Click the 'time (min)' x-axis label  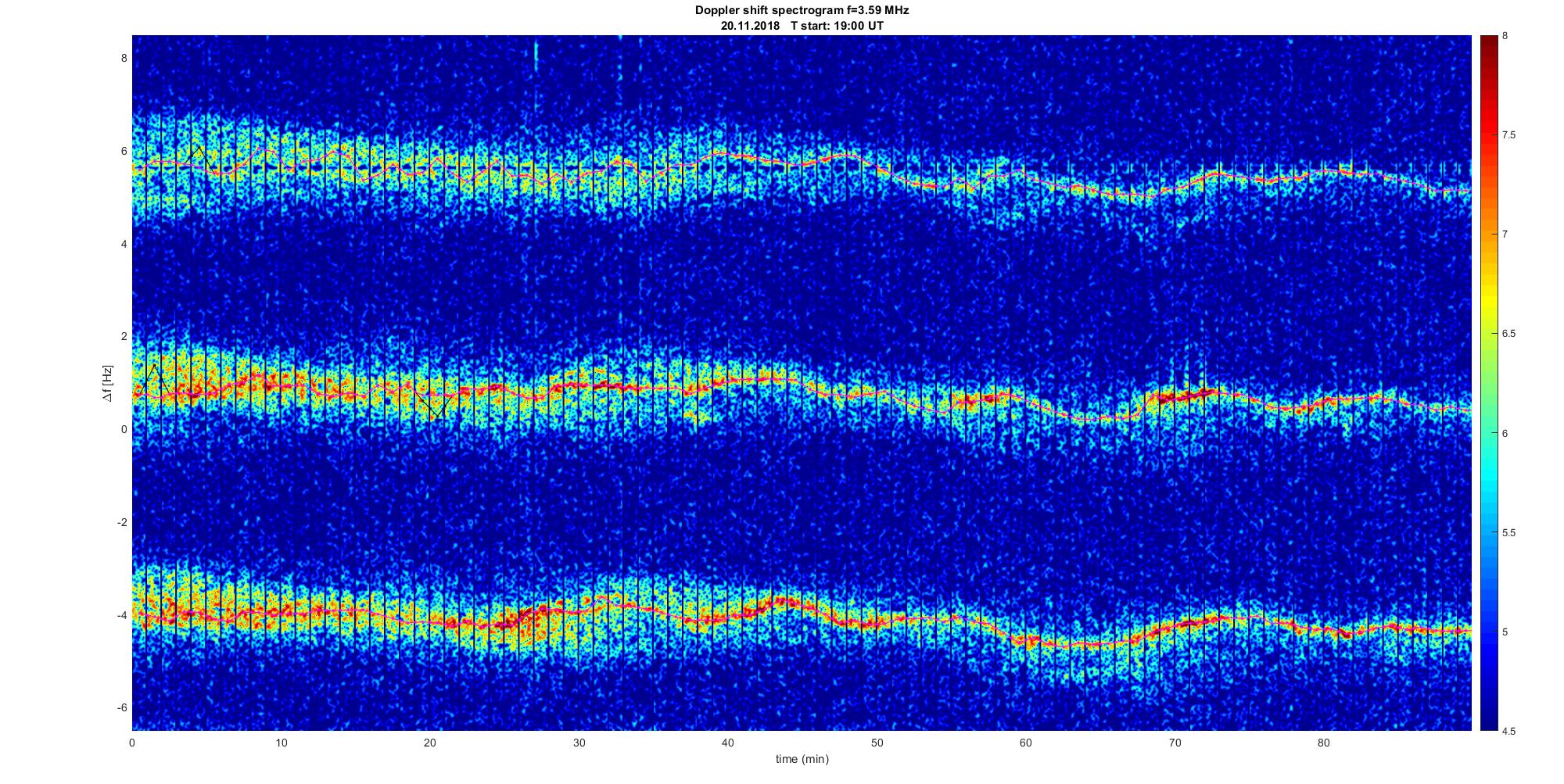(802, 759)
